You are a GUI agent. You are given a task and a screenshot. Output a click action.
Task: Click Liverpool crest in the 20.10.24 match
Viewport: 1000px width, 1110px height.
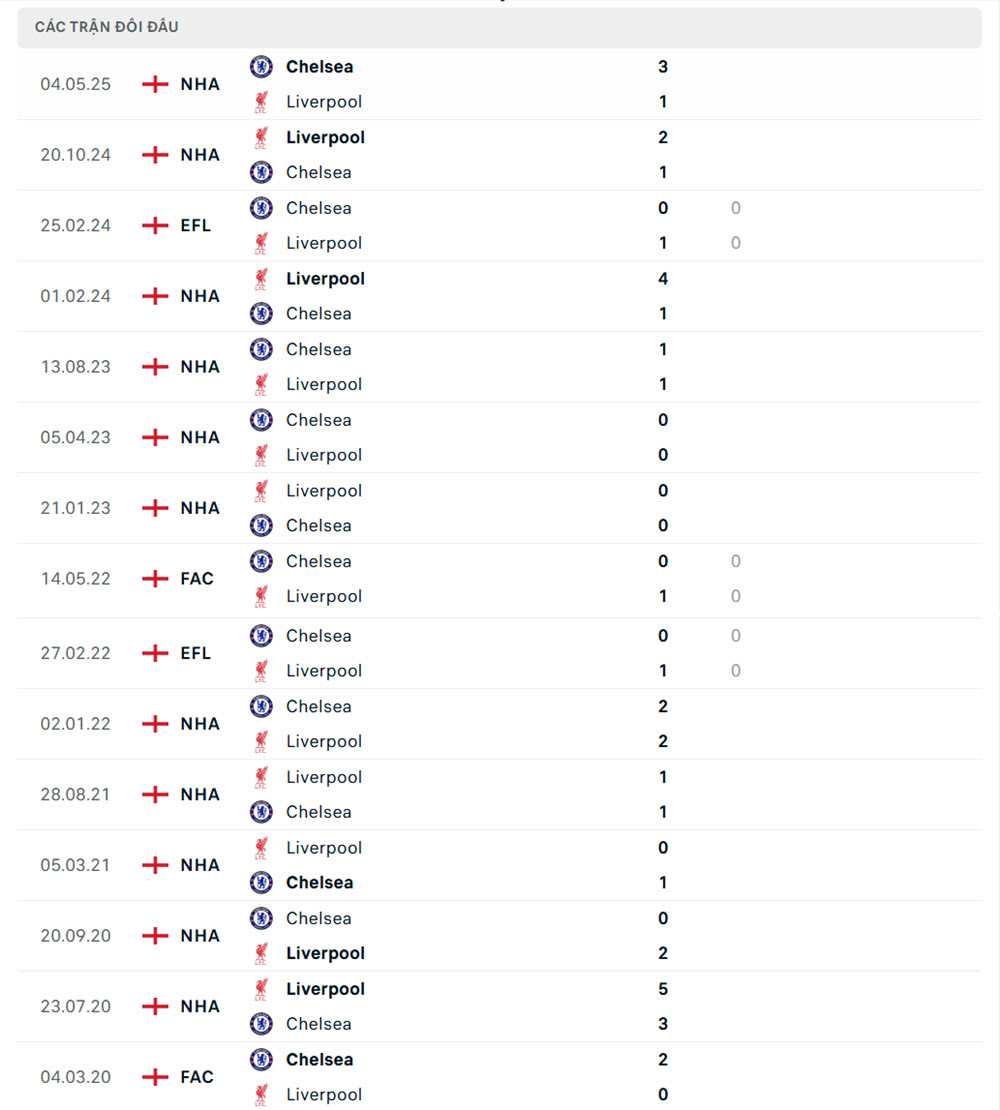tap(261, 138)
